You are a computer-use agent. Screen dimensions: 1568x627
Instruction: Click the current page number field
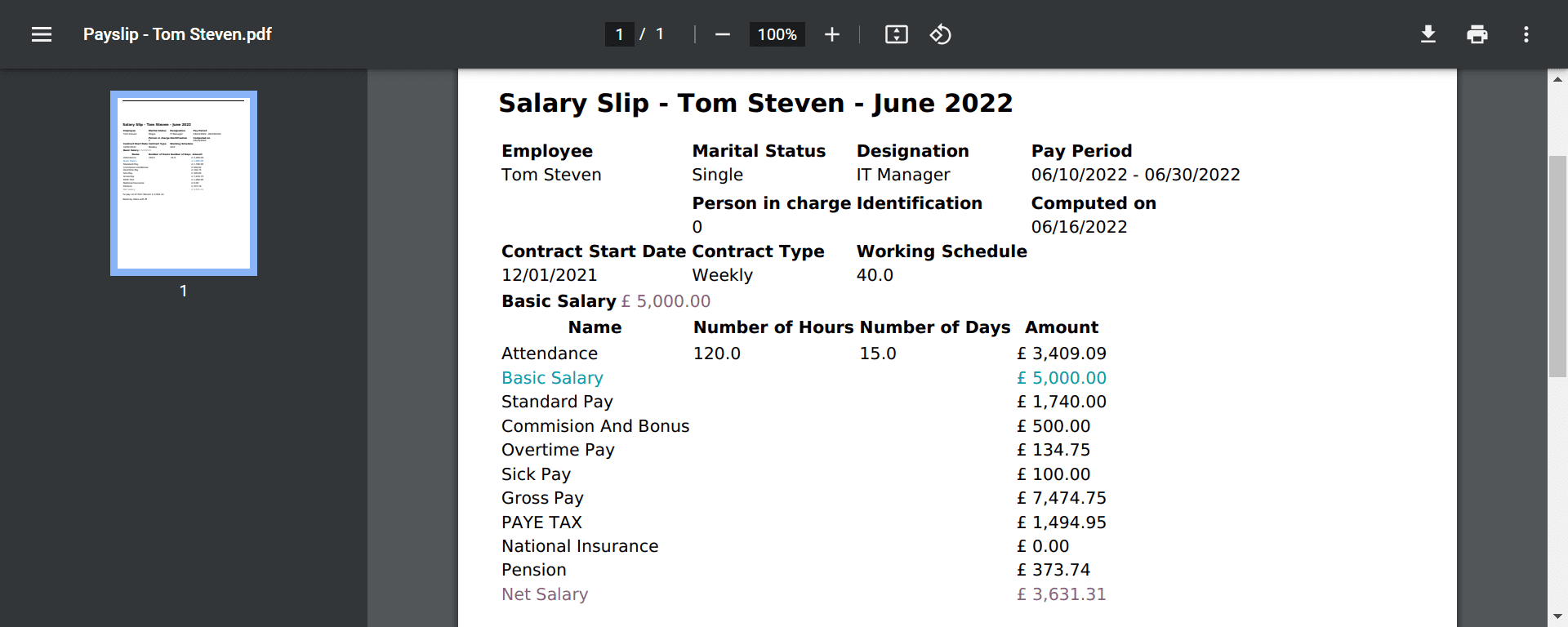619,34
